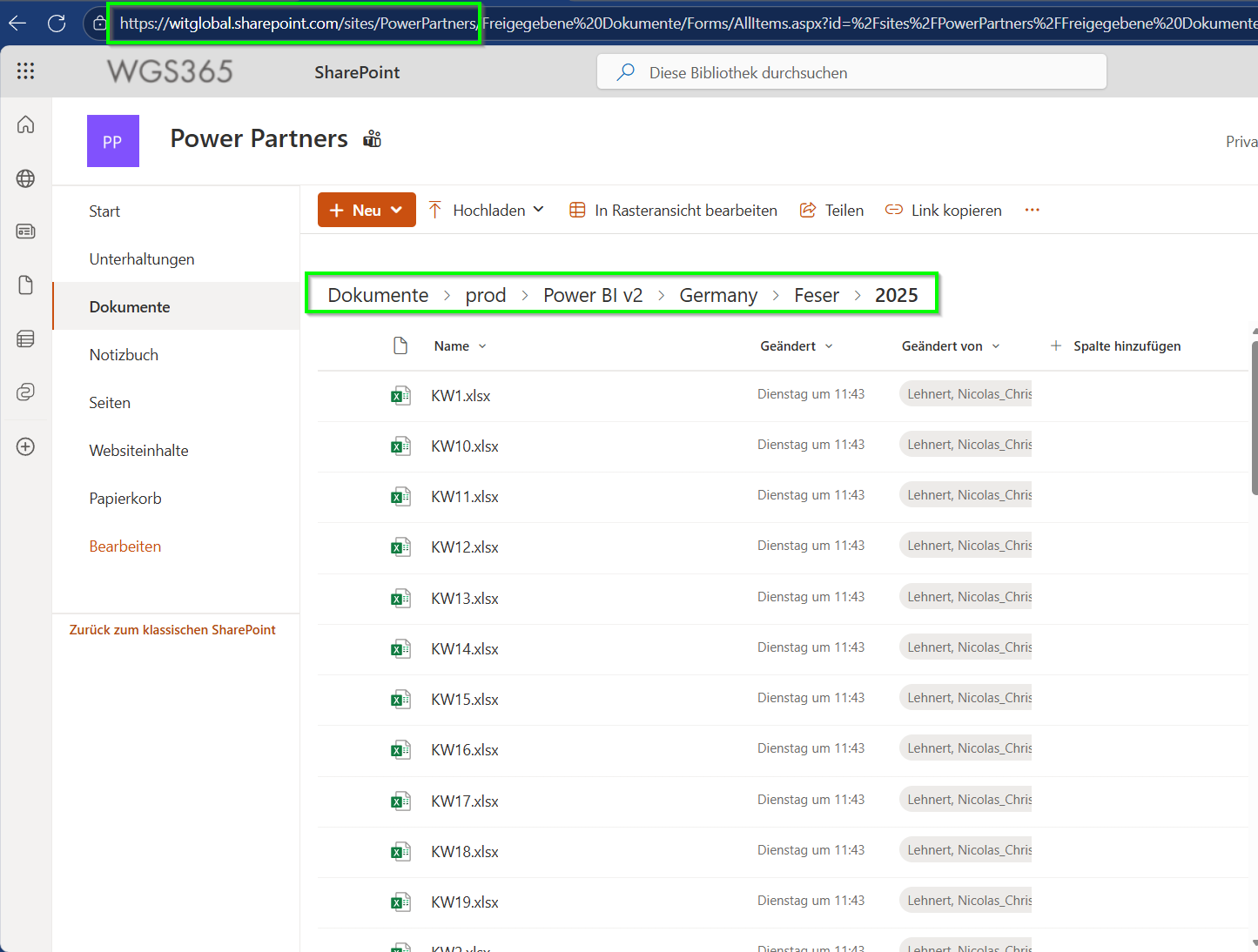Image resolution: width=1258 pixels, height=952 pixels.
Task: Click the plus create icon in rail
Action: (x=26, y=446)
